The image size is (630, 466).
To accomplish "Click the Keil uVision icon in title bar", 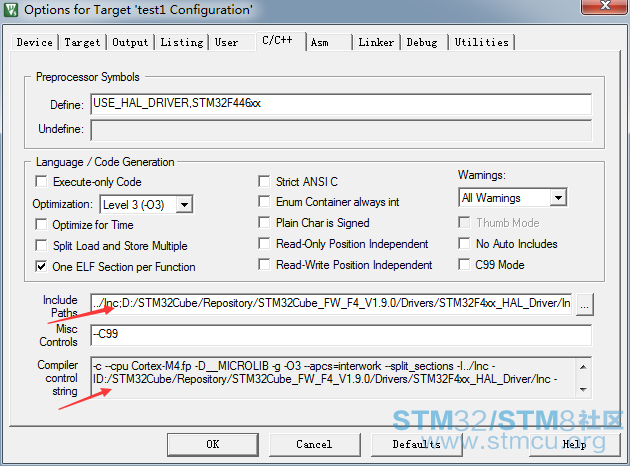I will pyautogui.click(x=10, y=10).
